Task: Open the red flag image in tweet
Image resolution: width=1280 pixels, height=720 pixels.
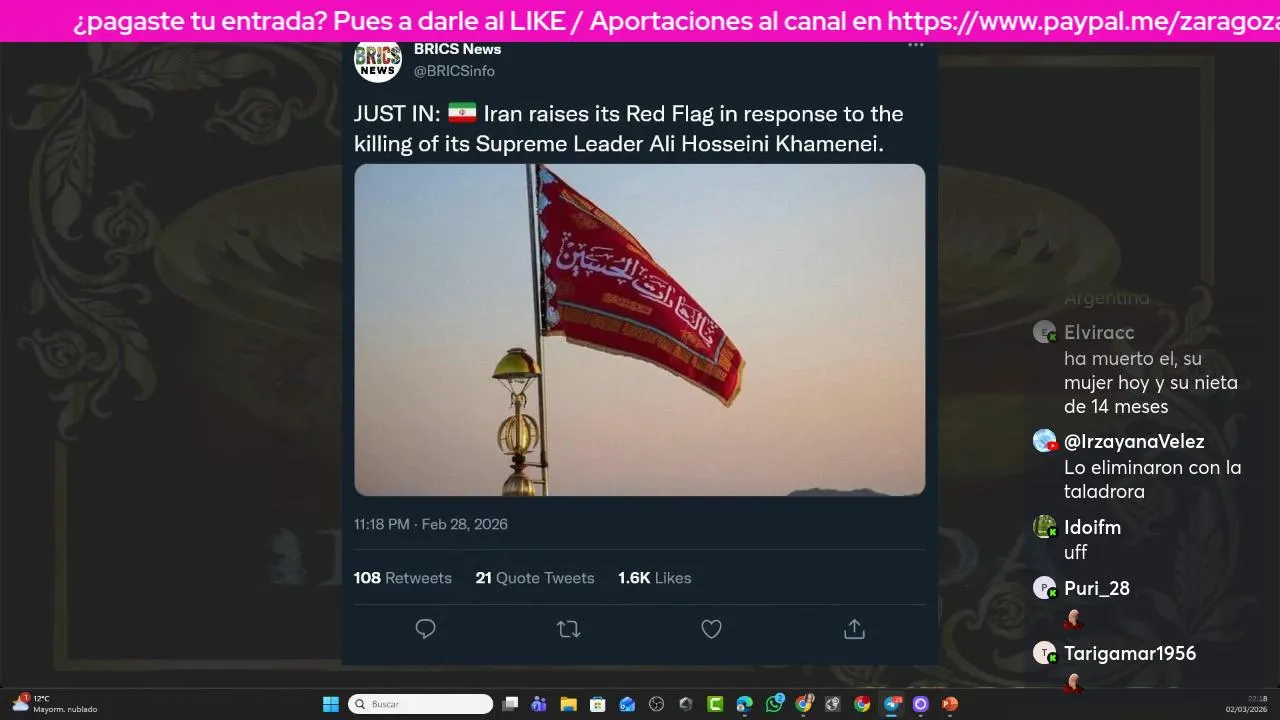Action: point(639,330)
